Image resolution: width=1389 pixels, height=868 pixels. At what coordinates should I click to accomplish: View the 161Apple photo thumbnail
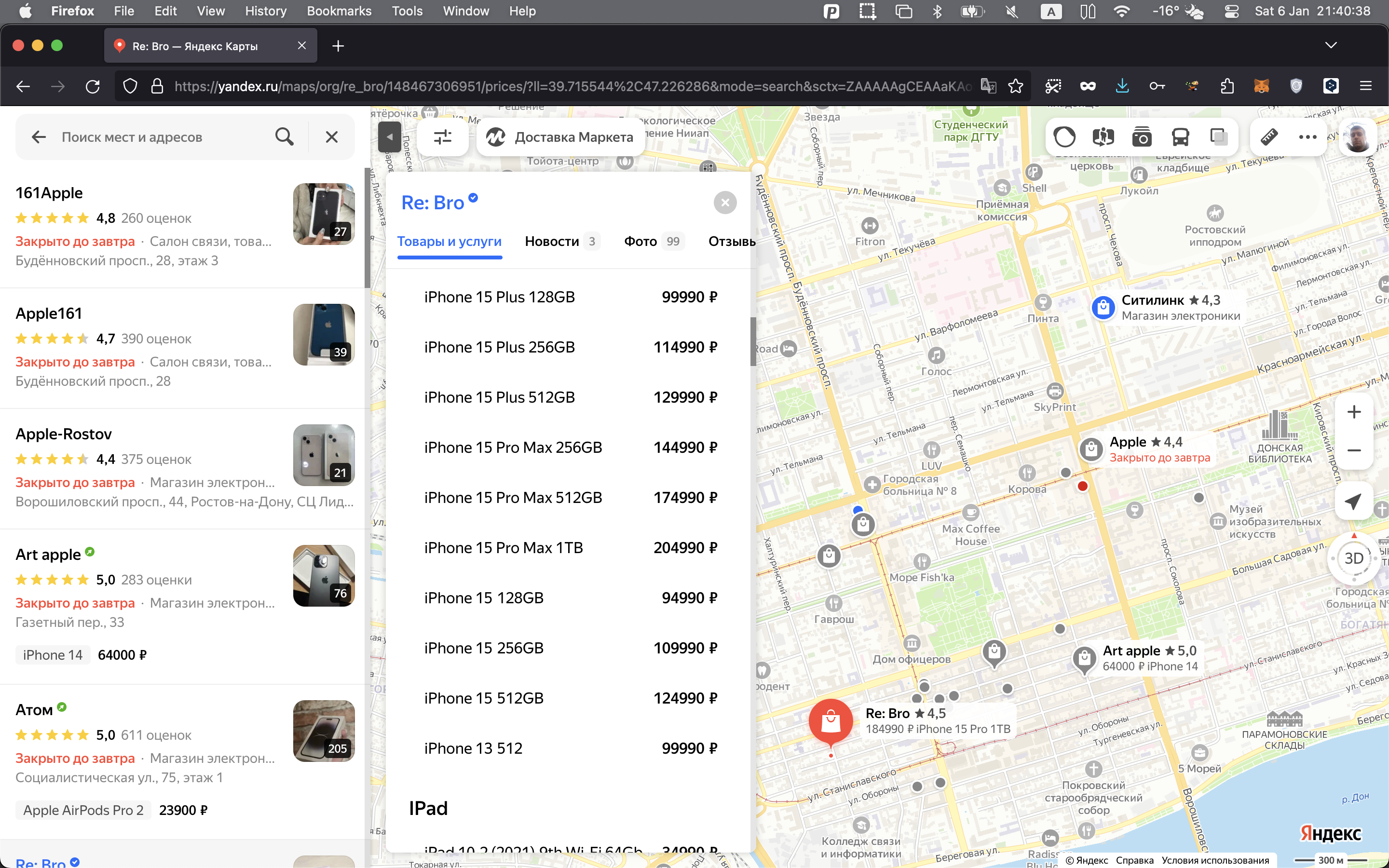[324, 214]
